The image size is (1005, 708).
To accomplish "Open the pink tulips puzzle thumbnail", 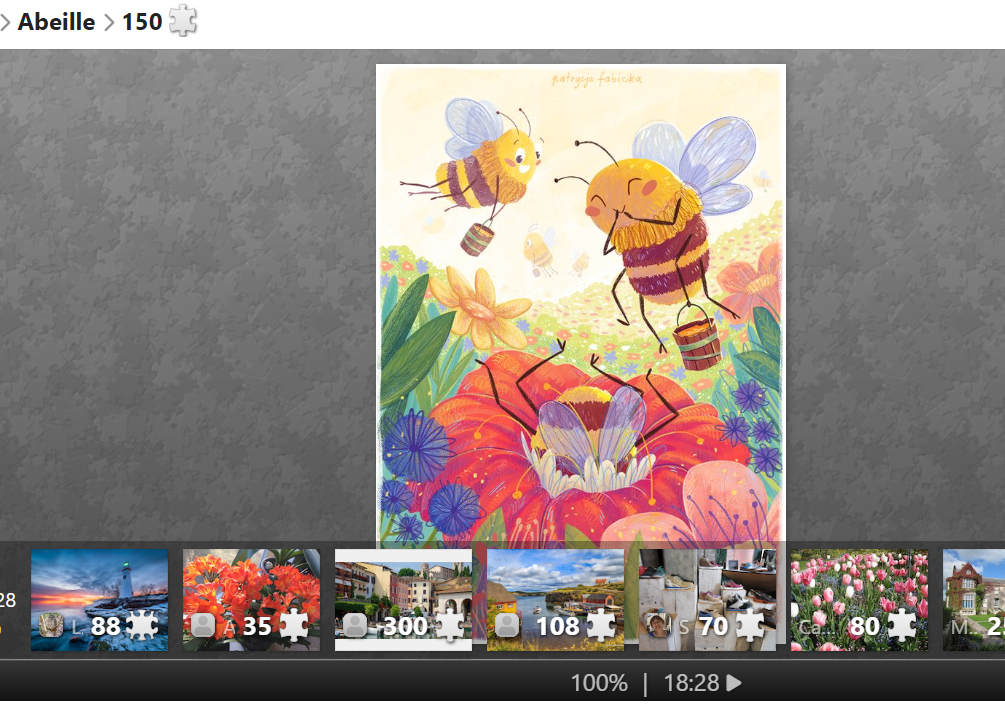I will point(859,600).
